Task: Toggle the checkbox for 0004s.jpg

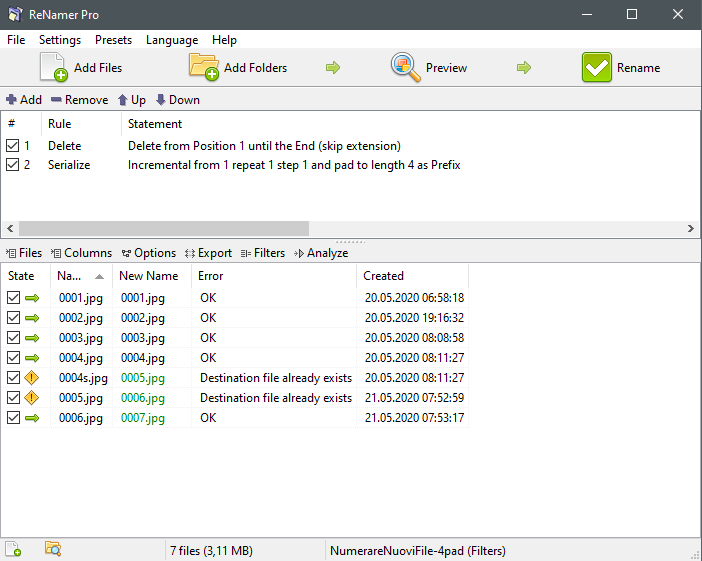Action: coord(13,377)
